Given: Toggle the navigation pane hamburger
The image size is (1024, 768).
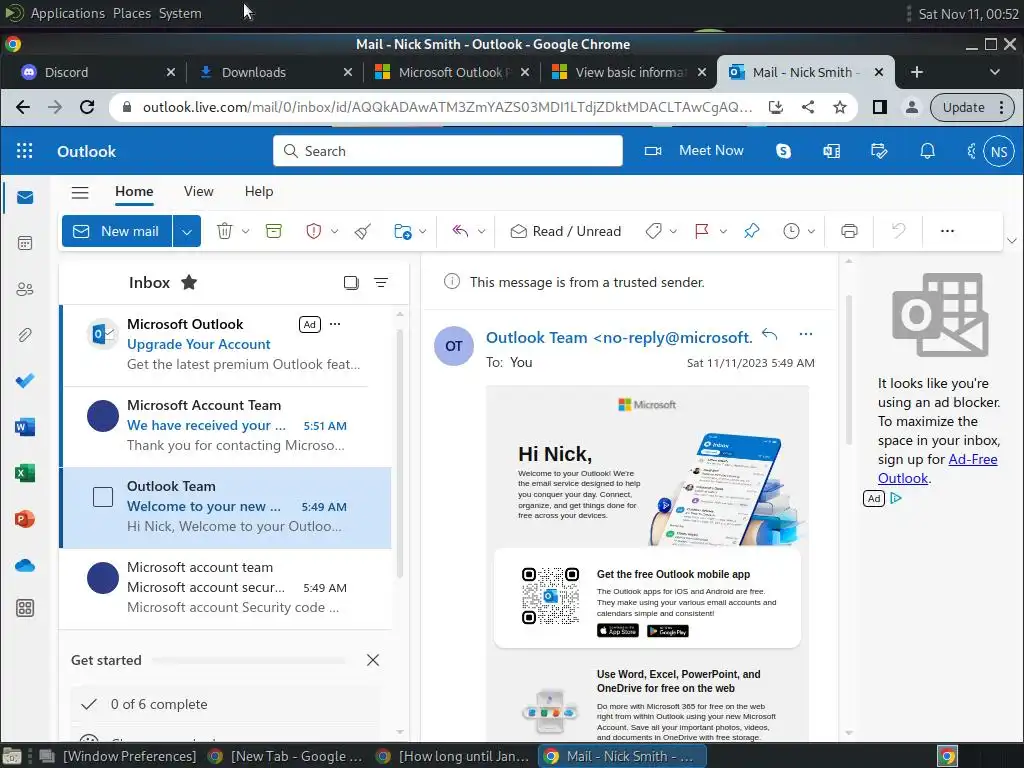Looking at the screenshot, I should click(x=80, y=192).
